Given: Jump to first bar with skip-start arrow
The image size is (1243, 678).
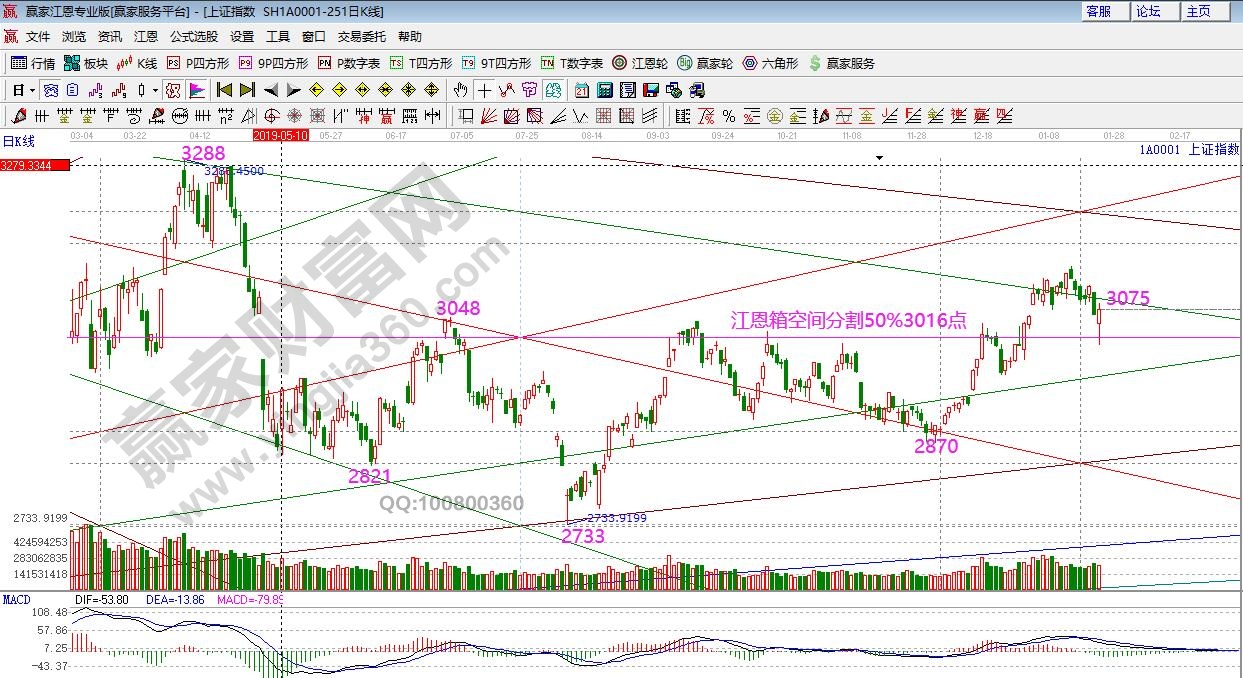Looking at the screenshot, I should [224, 90].
